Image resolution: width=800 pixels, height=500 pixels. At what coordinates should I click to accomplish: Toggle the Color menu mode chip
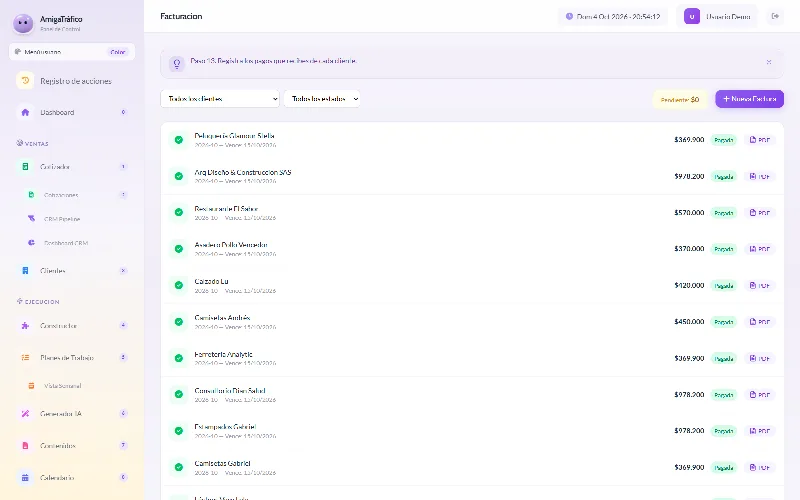click(118, 52)
